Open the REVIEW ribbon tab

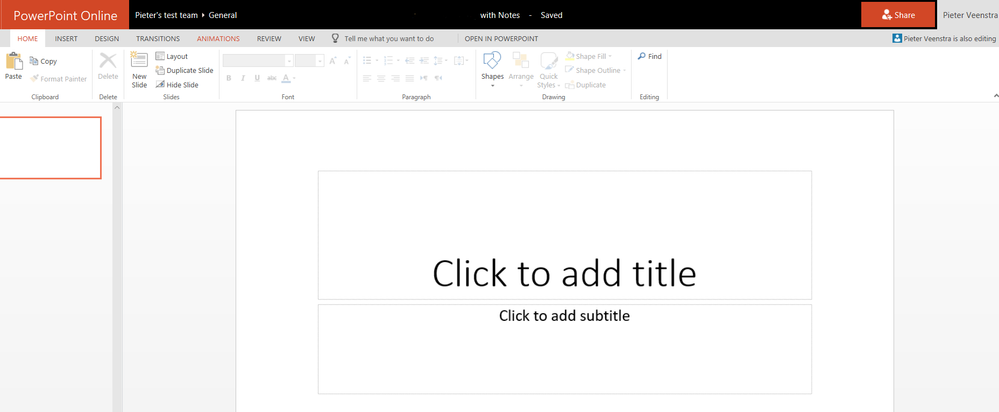269,39
